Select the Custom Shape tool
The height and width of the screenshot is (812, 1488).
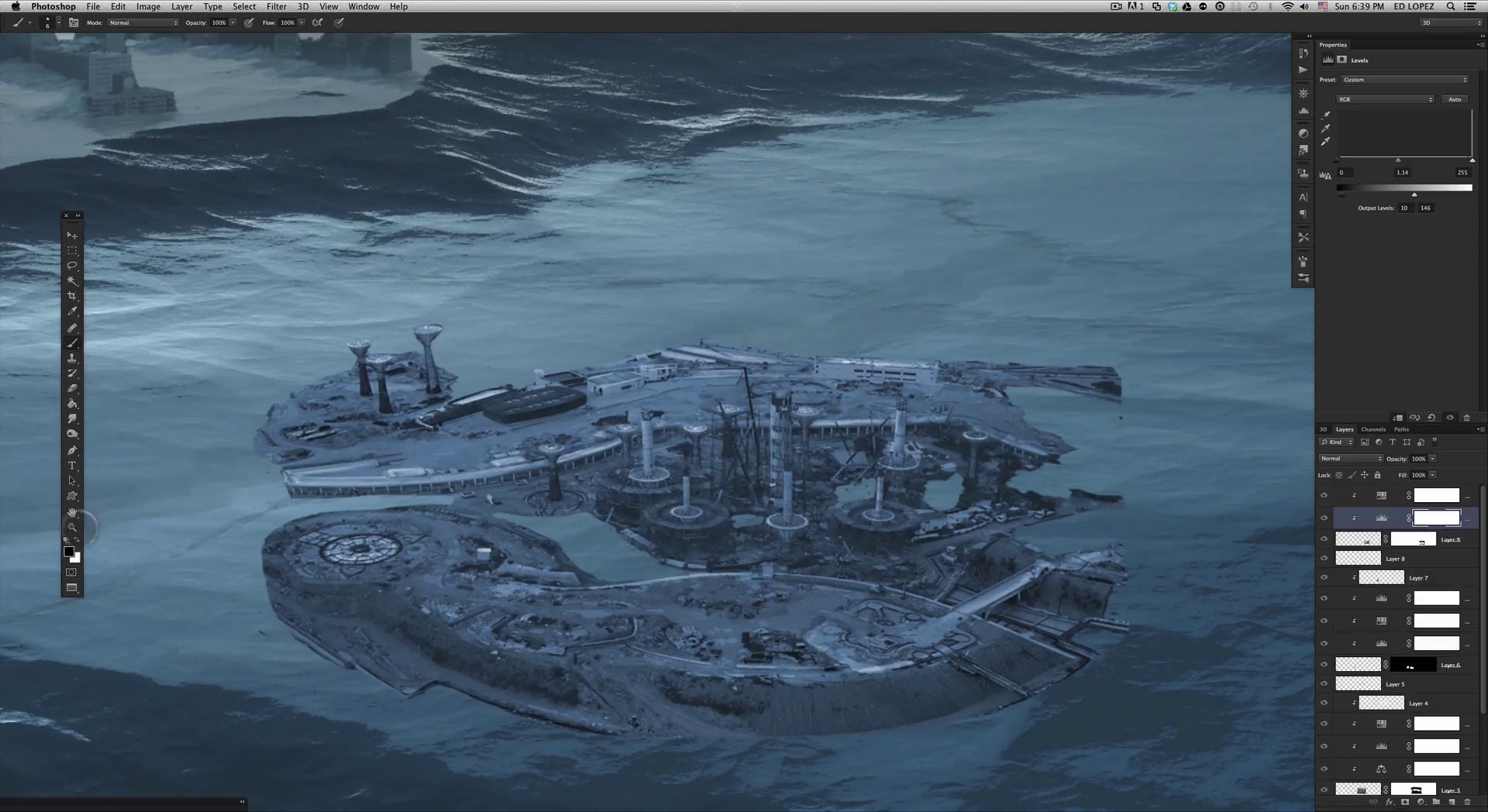pyautogui.click(x=72, y=496)
